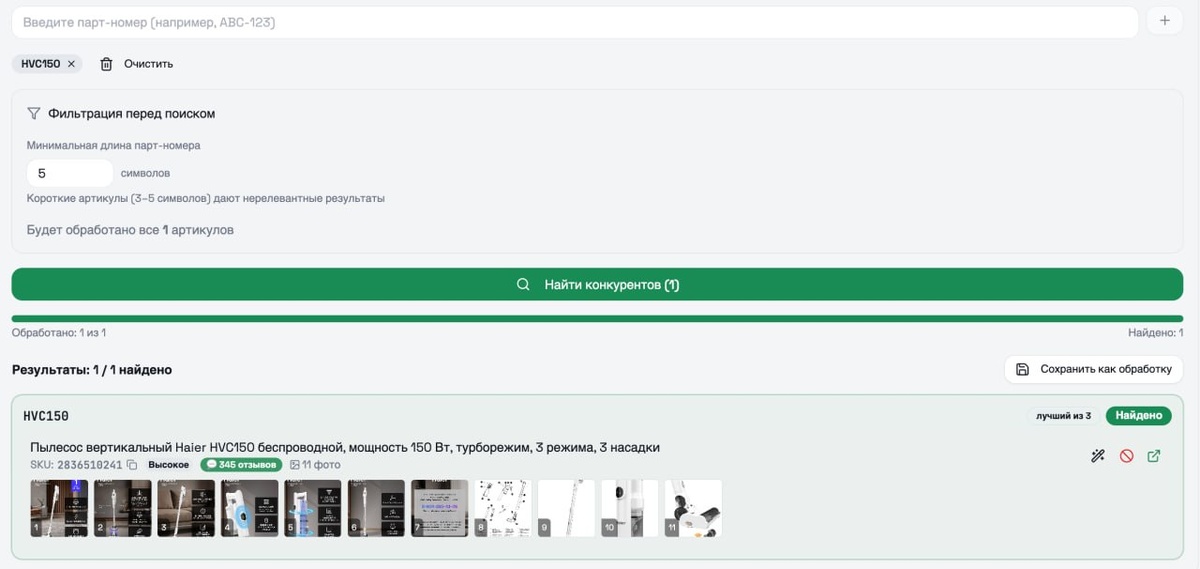The width and height of the screenshot is (1200, 569).
Task: Open product photo thumbnail 11
Action: 694,508
